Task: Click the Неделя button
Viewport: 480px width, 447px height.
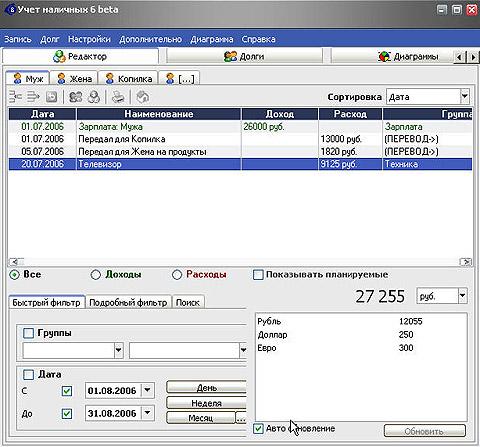Action: pyautogui.click(x=207, y=403)
